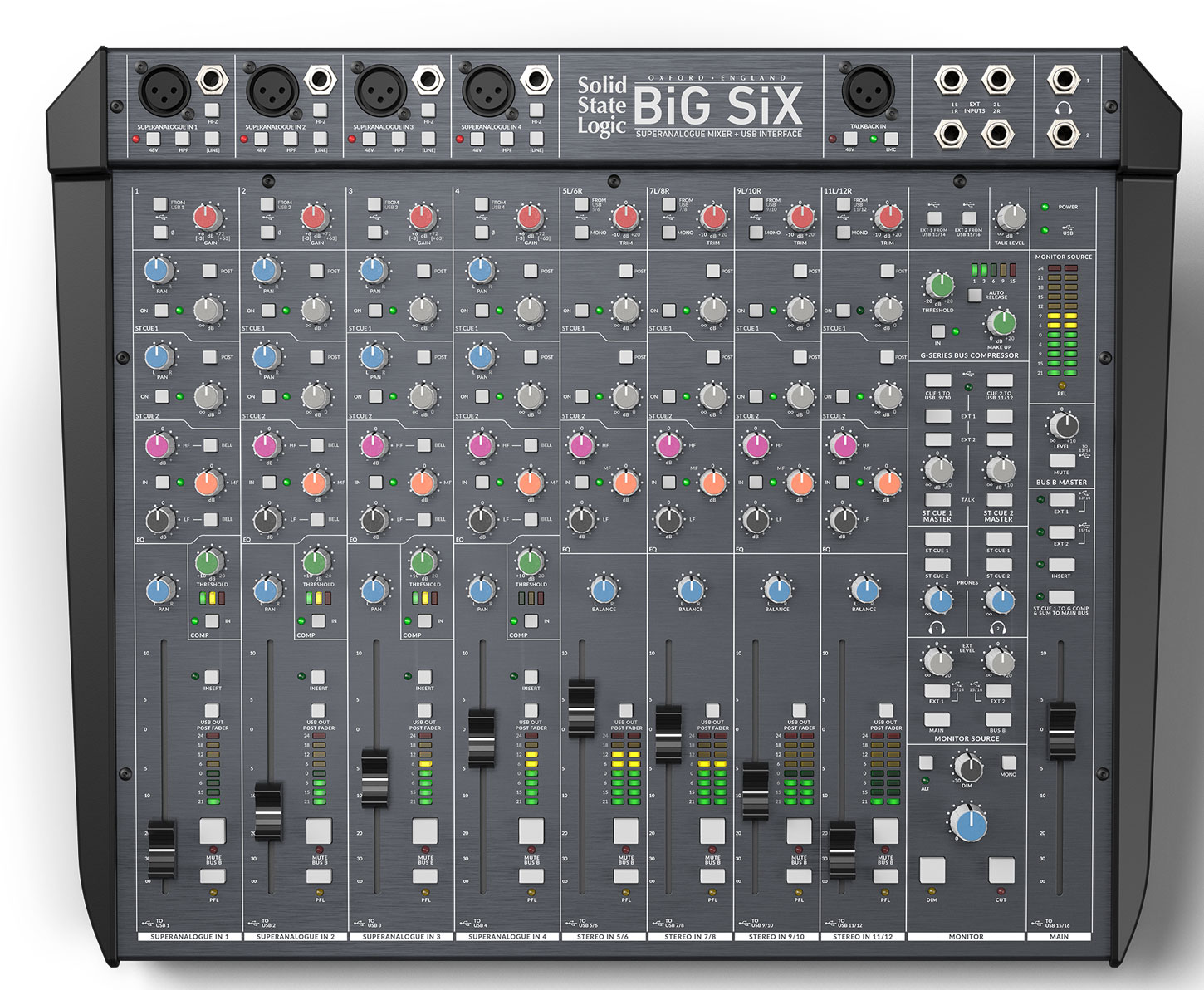
Task: Click the black LF knob on channel 4
Action: (x=481, y=521)
